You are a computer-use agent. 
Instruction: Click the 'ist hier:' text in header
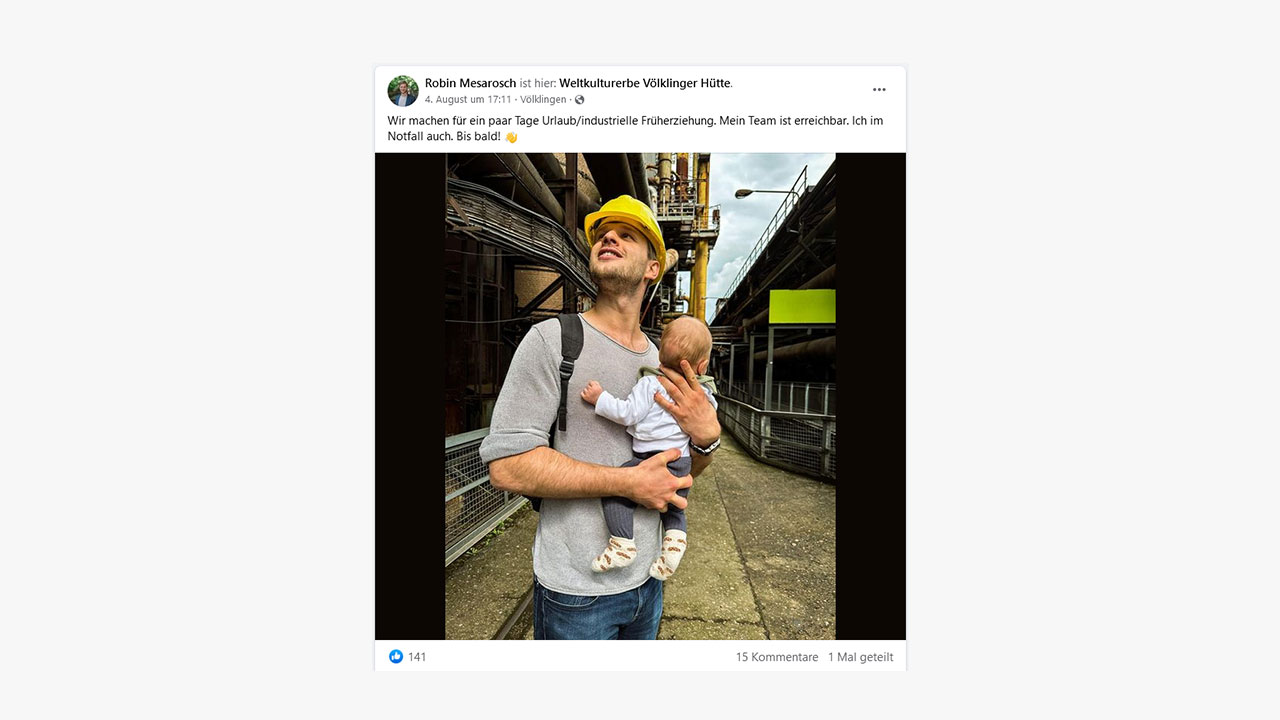tap(537, 83)
